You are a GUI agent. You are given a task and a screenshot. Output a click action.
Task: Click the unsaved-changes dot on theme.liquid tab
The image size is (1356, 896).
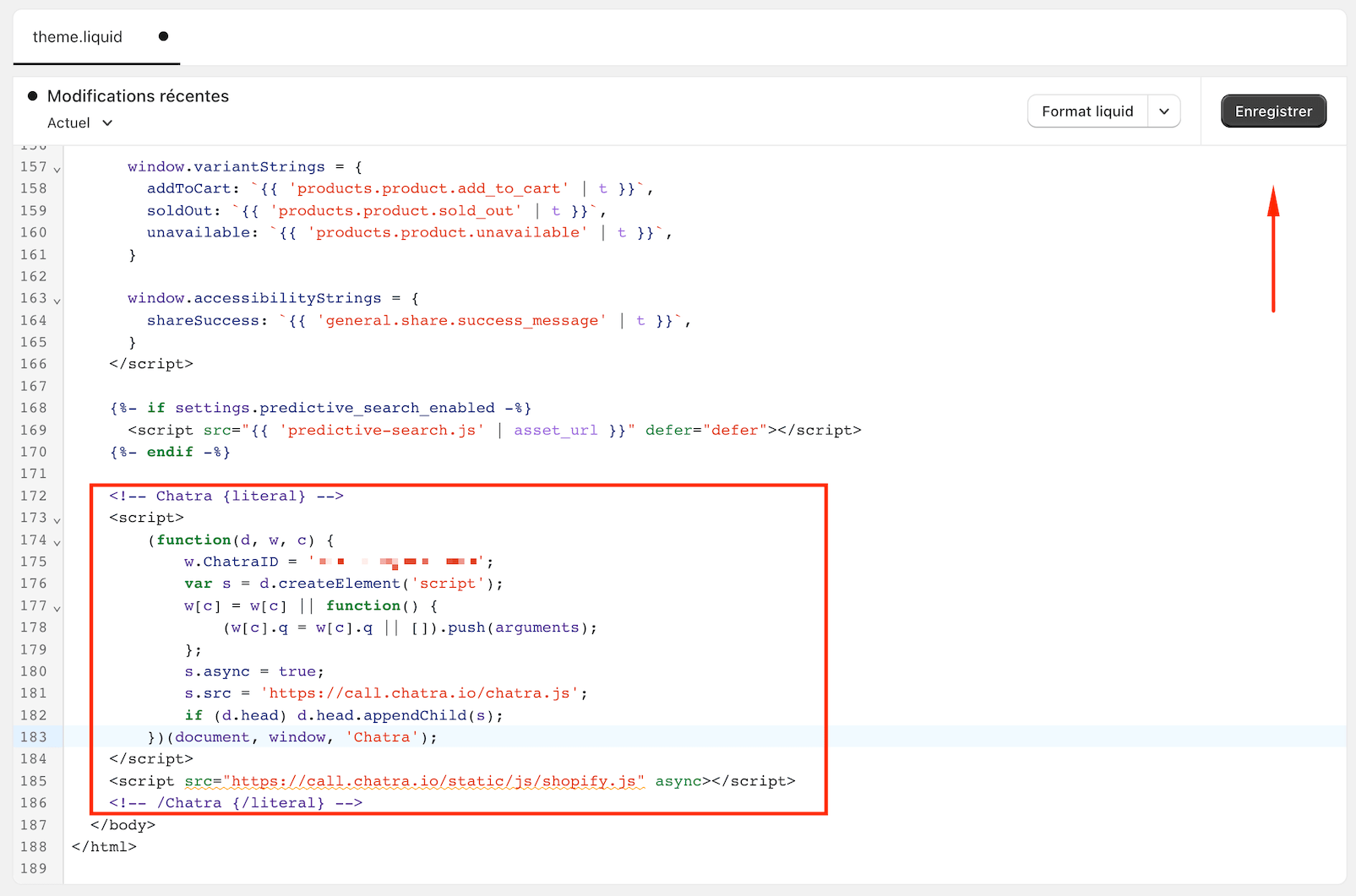click(x=162, y=37)
